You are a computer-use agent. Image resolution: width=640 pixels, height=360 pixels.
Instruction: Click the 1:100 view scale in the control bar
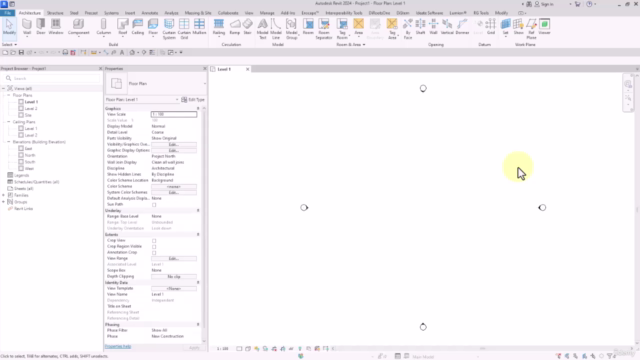(x=222, y=349)
